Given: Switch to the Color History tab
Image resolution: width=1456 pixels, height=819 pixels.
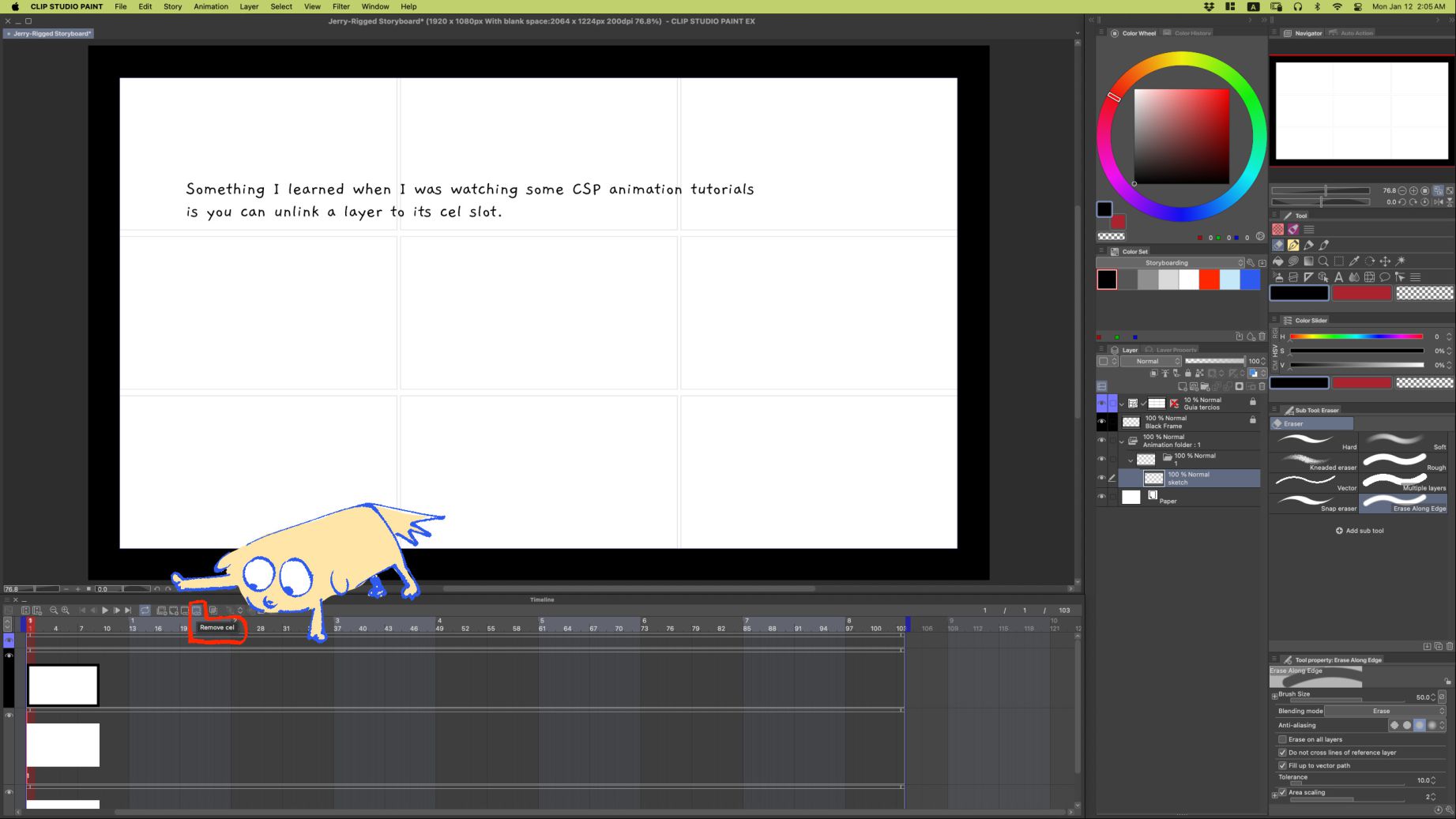Looking at the screenshot, I should (1191, 33).
